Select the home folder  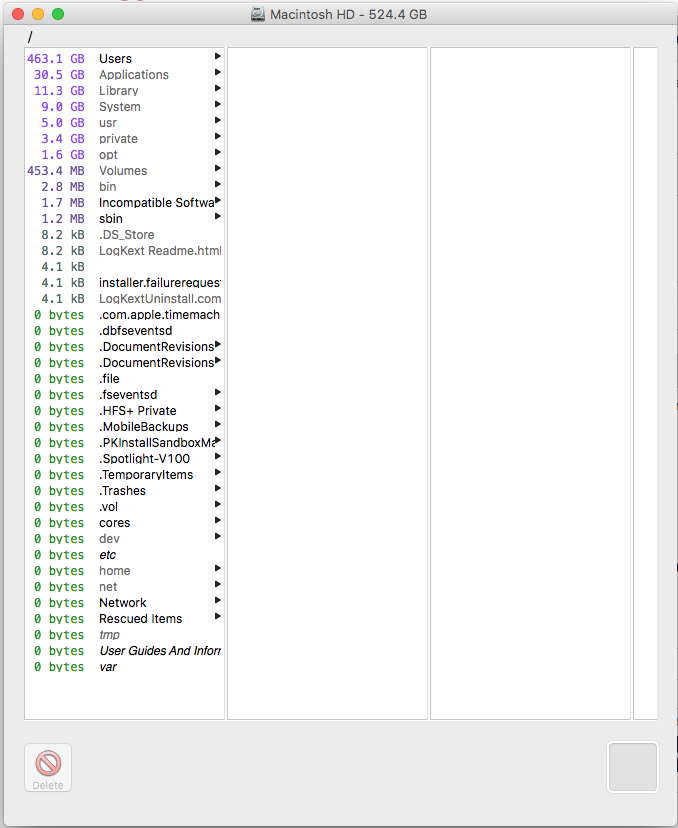point(115,571)
